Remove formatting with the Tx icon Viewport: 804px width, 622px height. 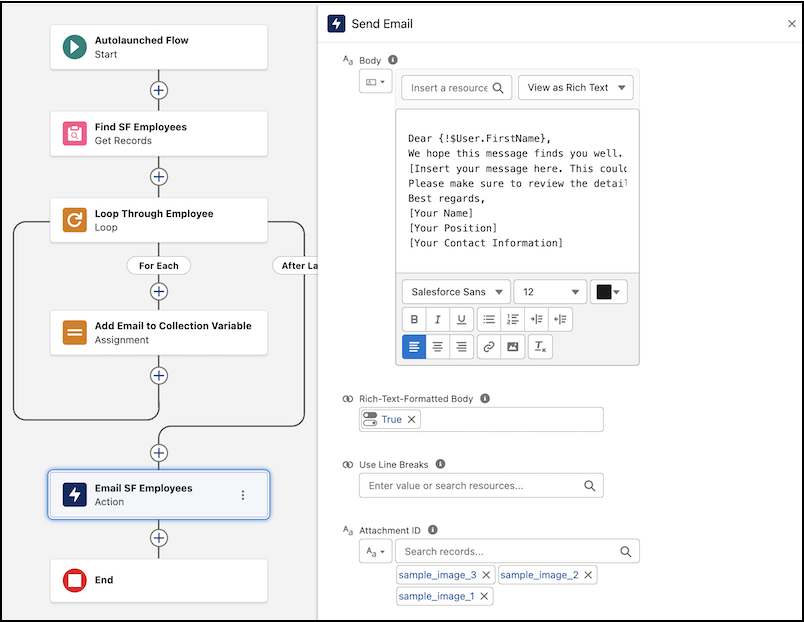coord(540,347)
